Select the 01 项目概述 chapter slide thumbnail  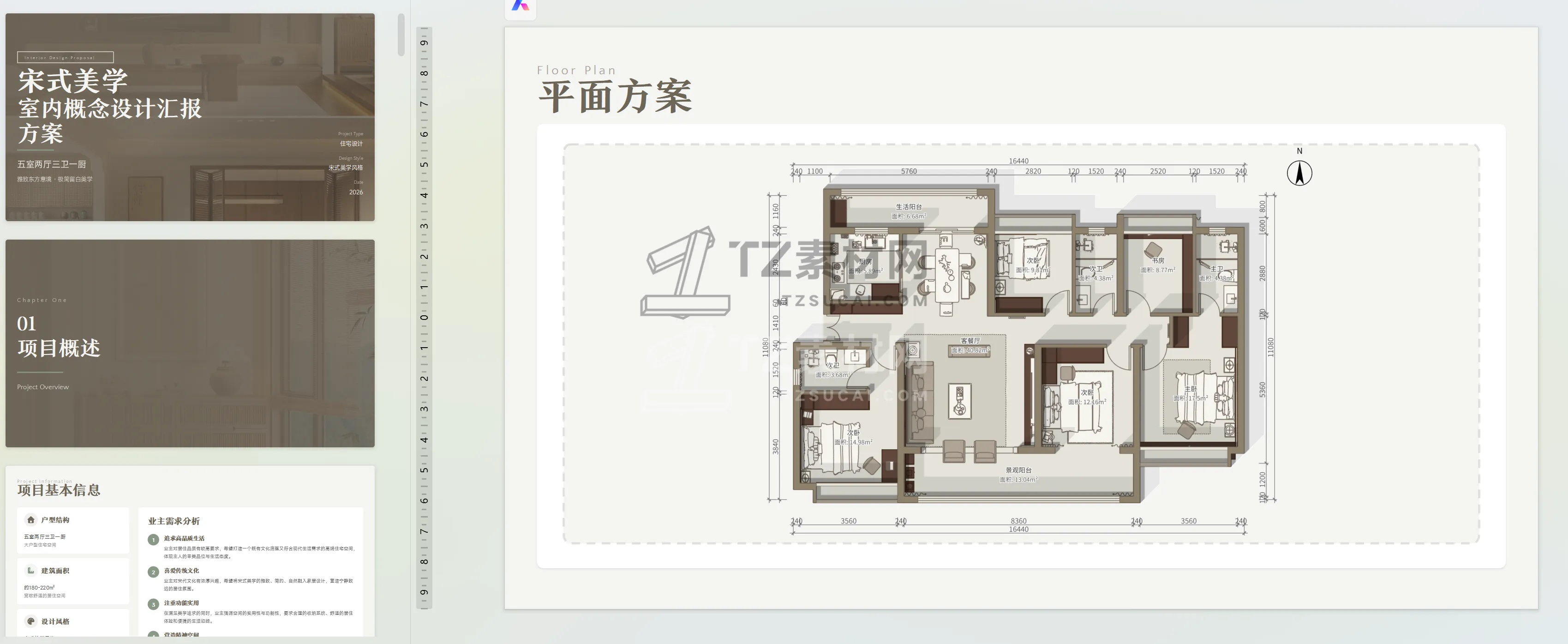[x=190, y=343]
